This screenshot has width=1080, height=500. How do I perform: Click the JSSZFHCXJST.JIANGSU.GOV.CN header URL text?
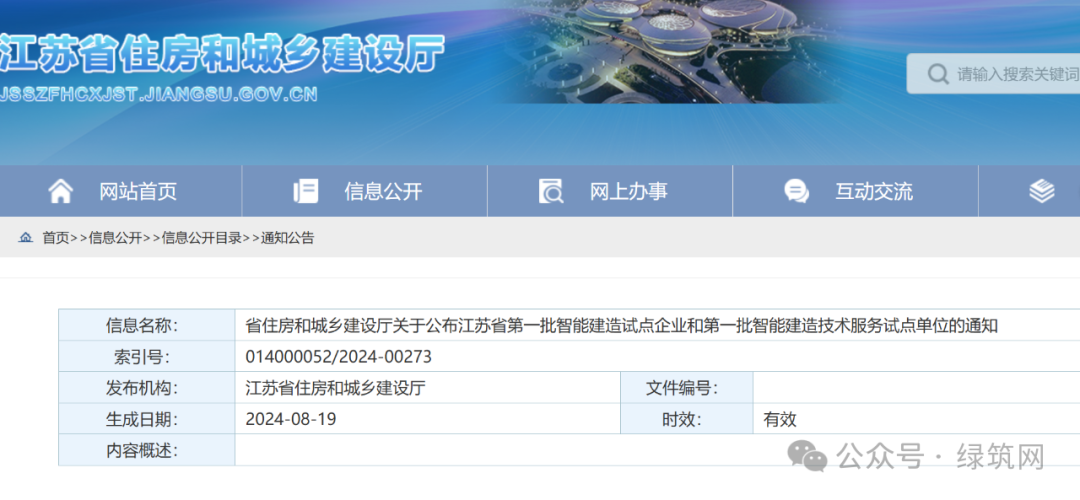coord(158,94)
